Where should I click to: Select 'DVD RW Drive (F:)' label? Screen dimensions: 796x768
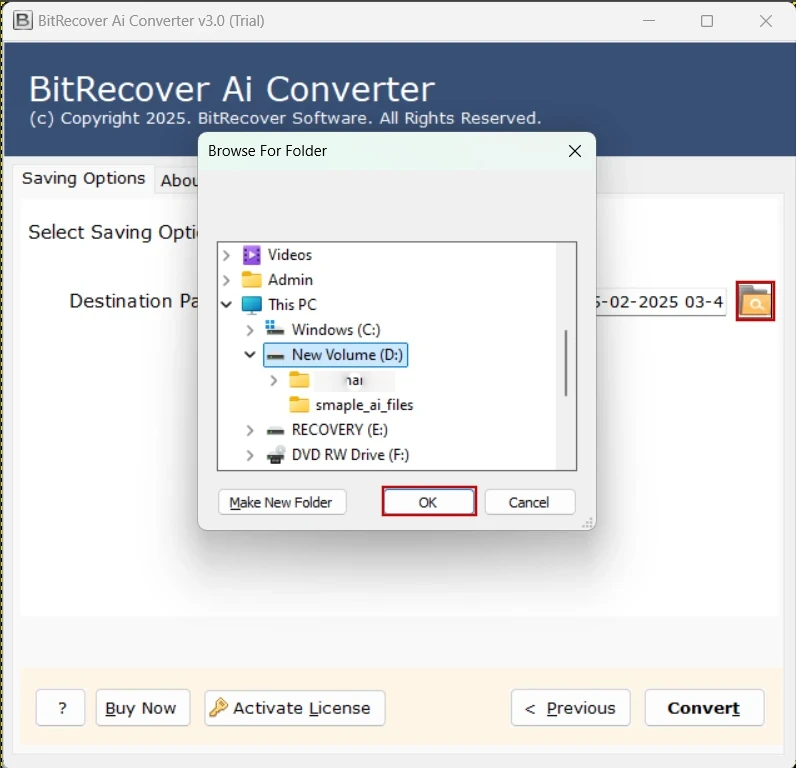coord(350,455)
